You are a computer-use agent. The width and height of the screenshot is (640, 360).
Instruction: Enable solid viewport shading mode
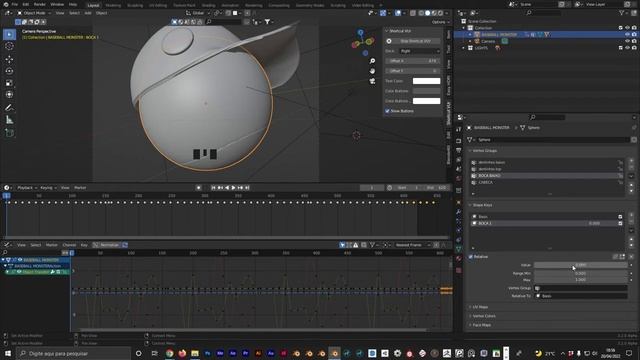tap(427, 13)
